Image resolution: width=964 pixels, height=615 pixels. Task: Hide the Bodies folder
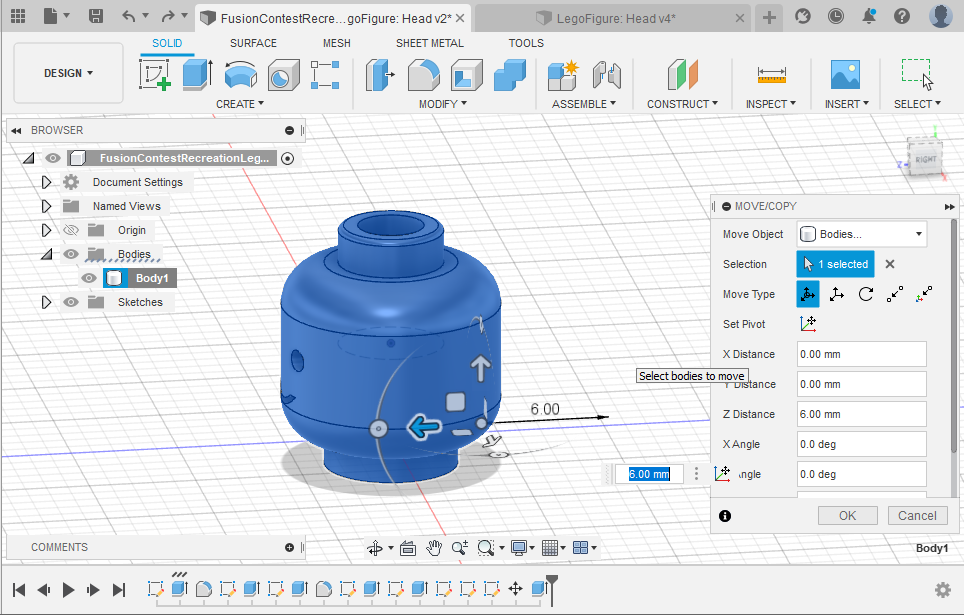coord(71,254)
